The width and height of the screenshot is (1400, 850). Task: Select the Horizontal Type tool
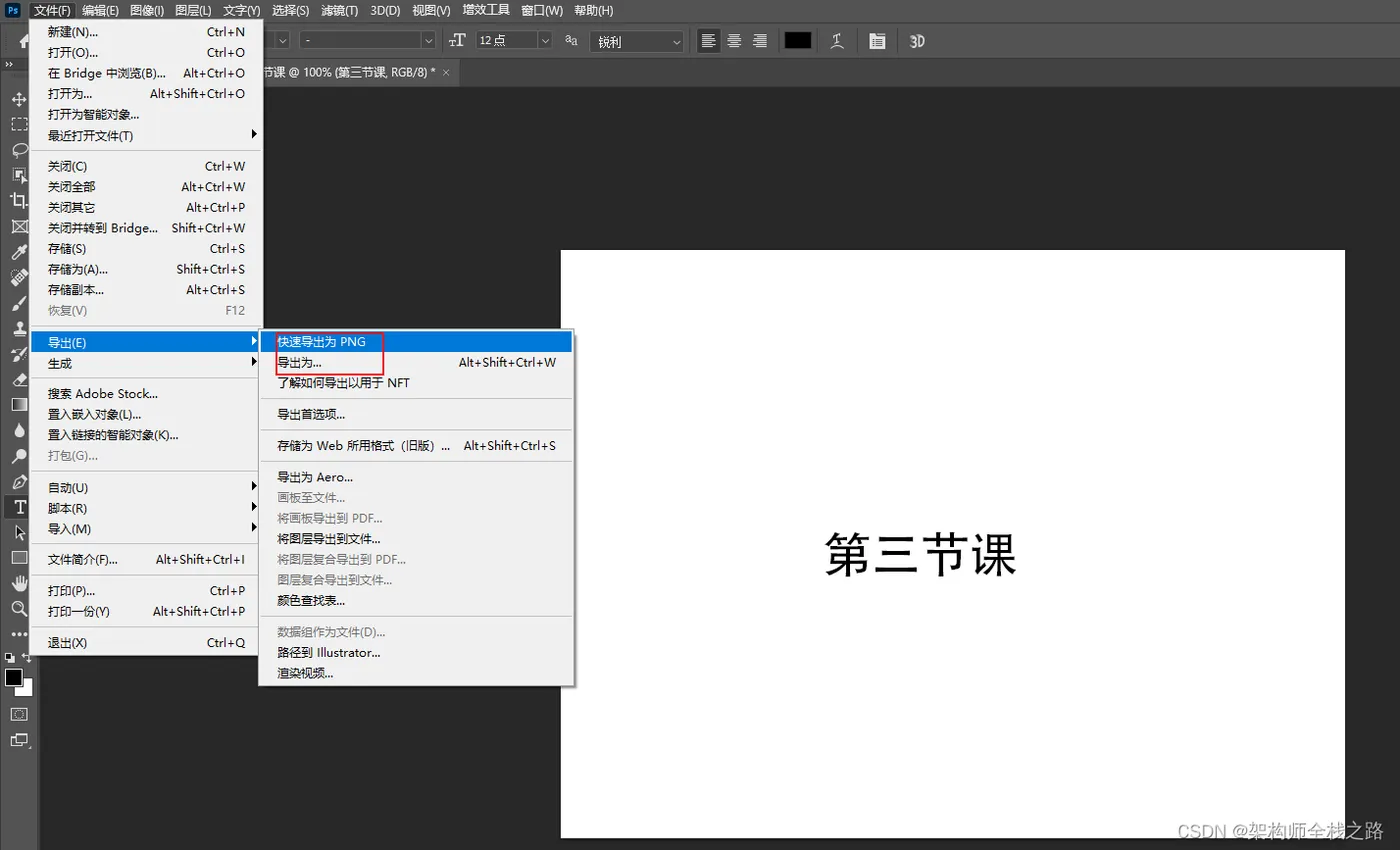click(x=19, y=507)
